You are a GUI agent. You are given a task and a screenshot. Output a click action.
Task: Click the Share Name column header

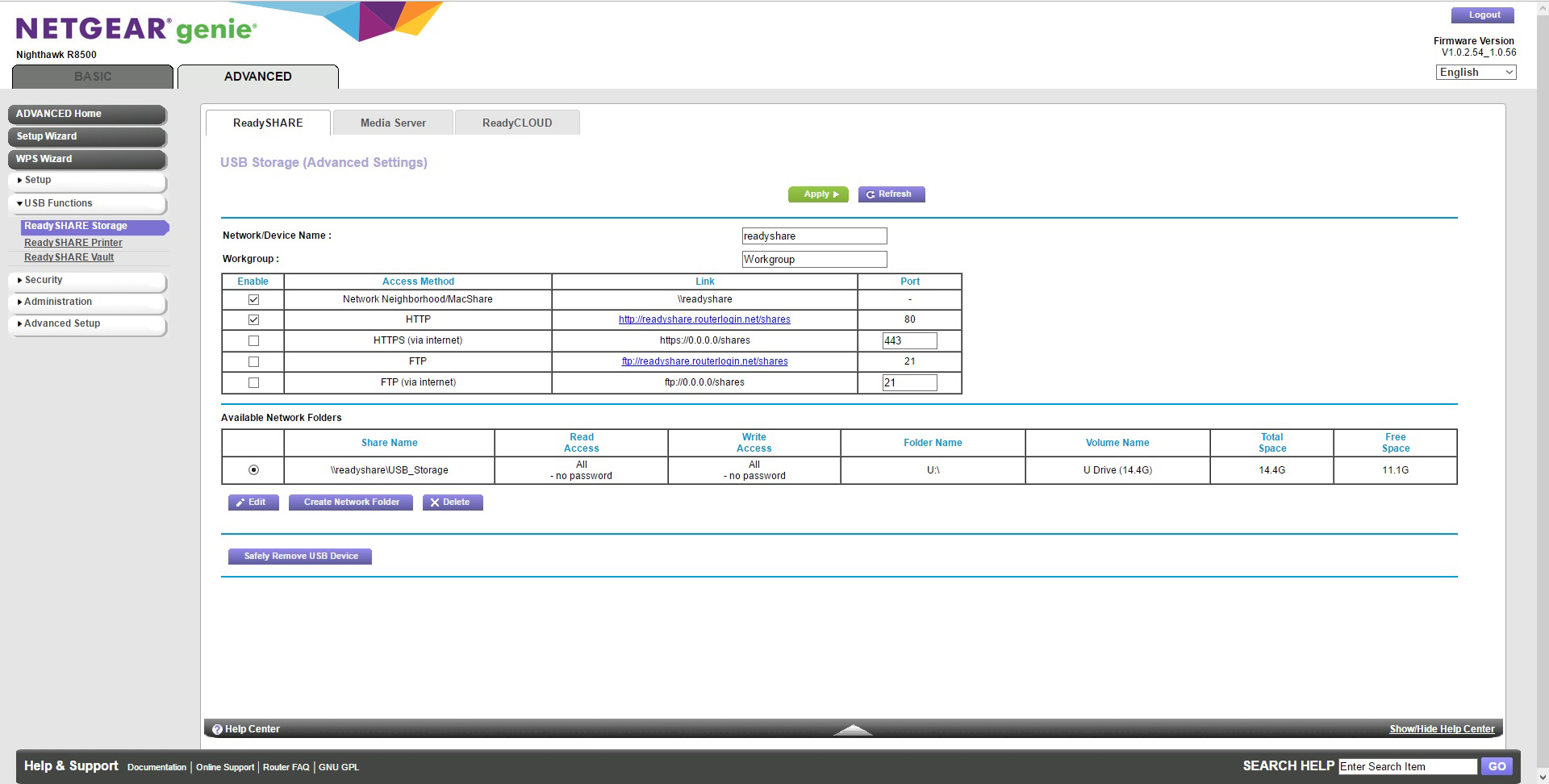click(x=389, y=443)
